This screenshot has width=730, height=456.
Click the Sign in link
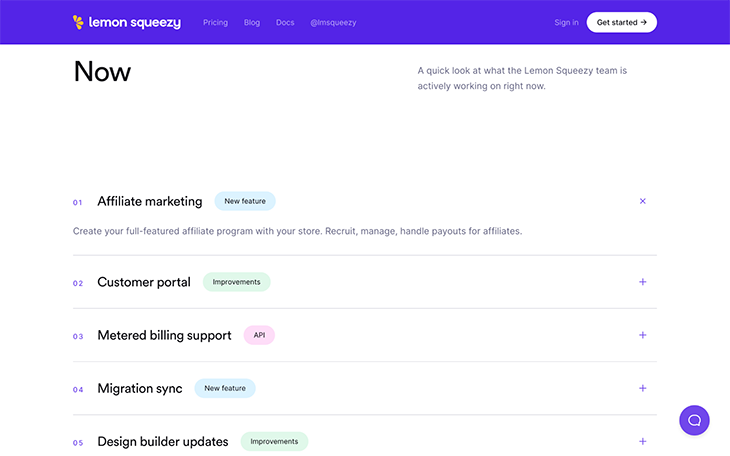click(566, 22)
